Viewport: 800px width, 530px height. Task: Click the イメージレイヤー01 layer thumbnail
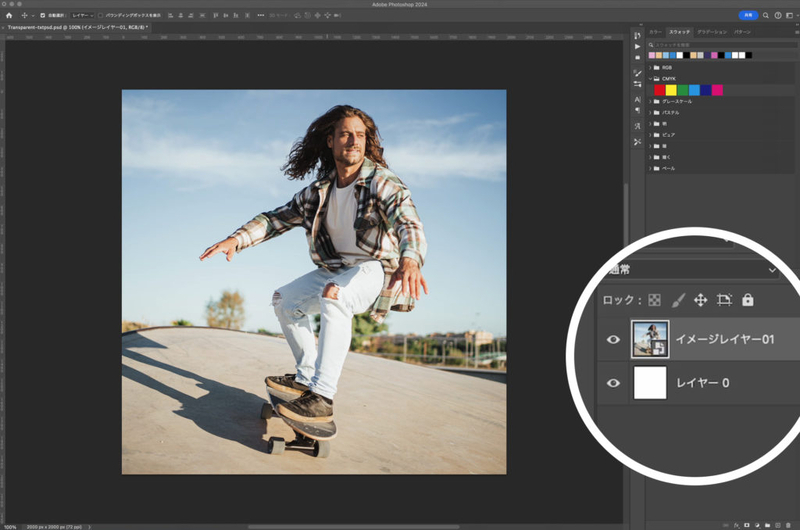point(650,339)
